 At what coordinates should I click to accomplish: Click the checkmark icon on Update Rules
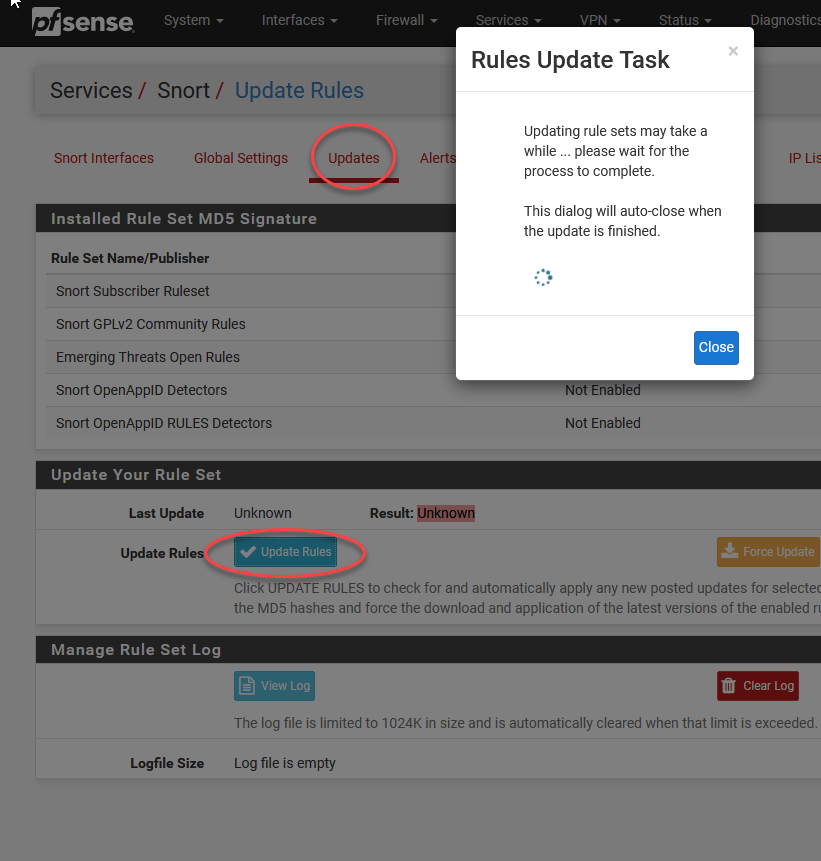click(x=248, y=552)
